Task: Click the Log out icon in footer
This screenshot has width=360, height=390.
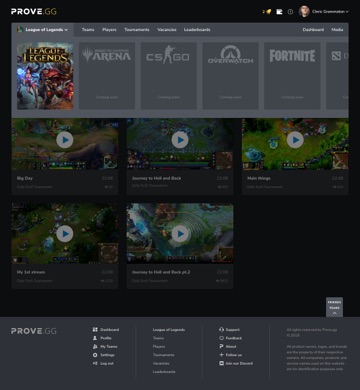Action: (x=95, y=363)
